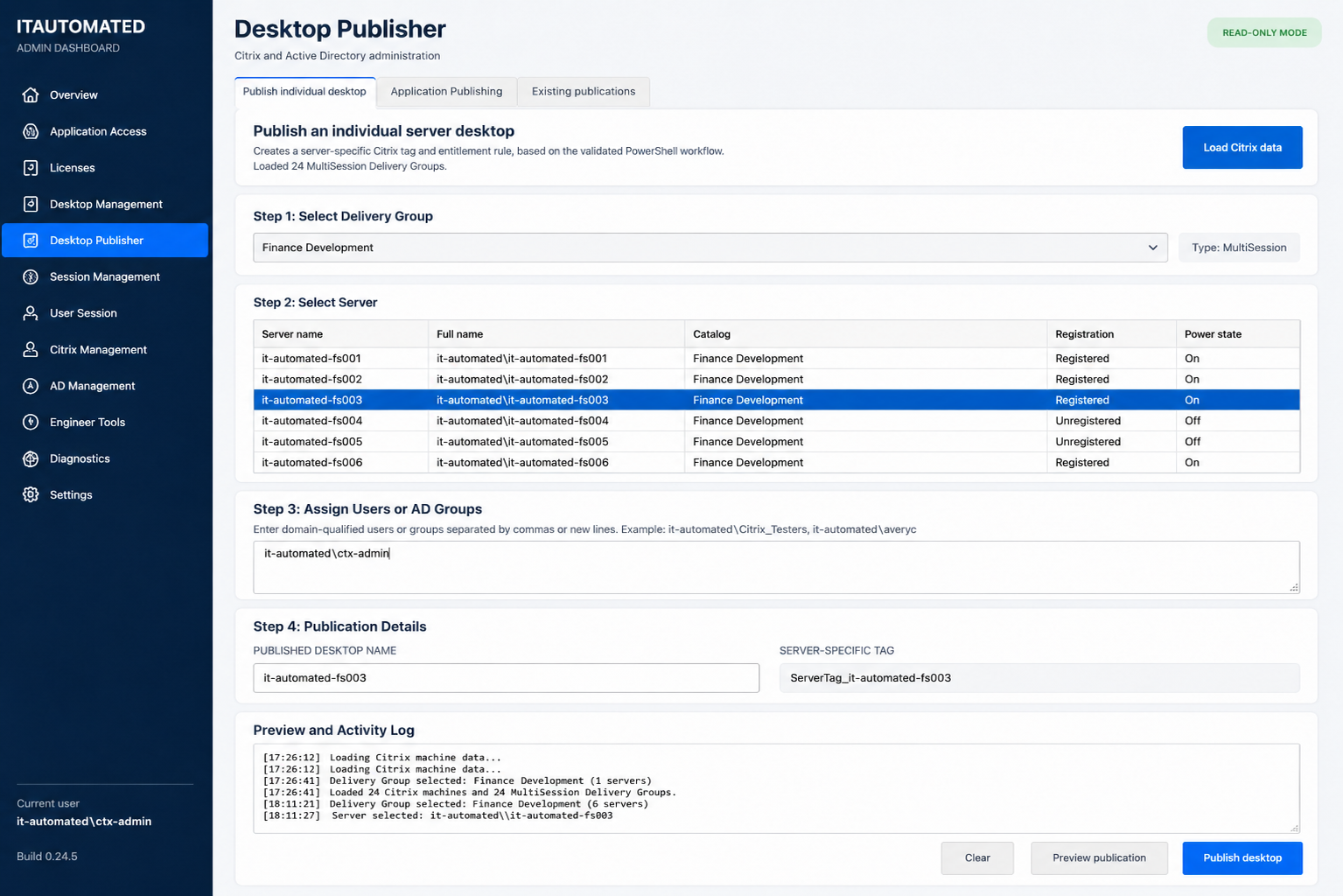
Task: Click the Type: MultiSession indicator
Action: [x=1239, y=248]
